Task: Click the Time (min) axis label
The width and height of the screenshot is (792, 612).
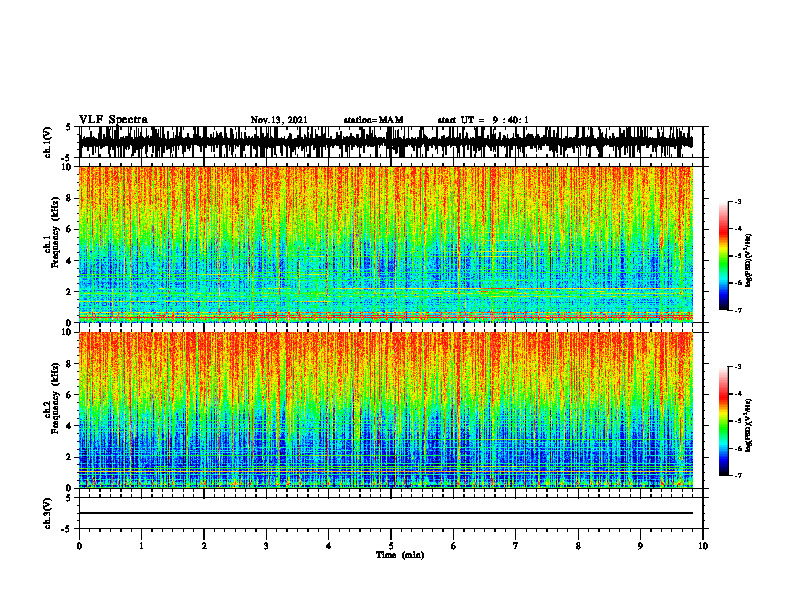Action: coord(400,555)
